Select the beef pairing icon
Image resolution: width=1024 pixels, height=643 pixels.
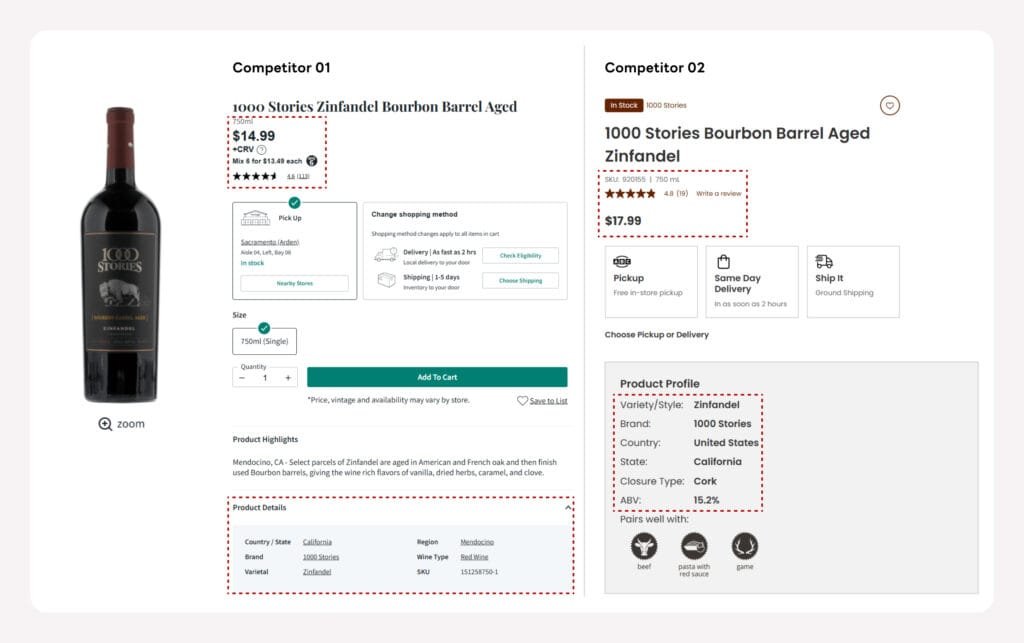coord(644,546)
